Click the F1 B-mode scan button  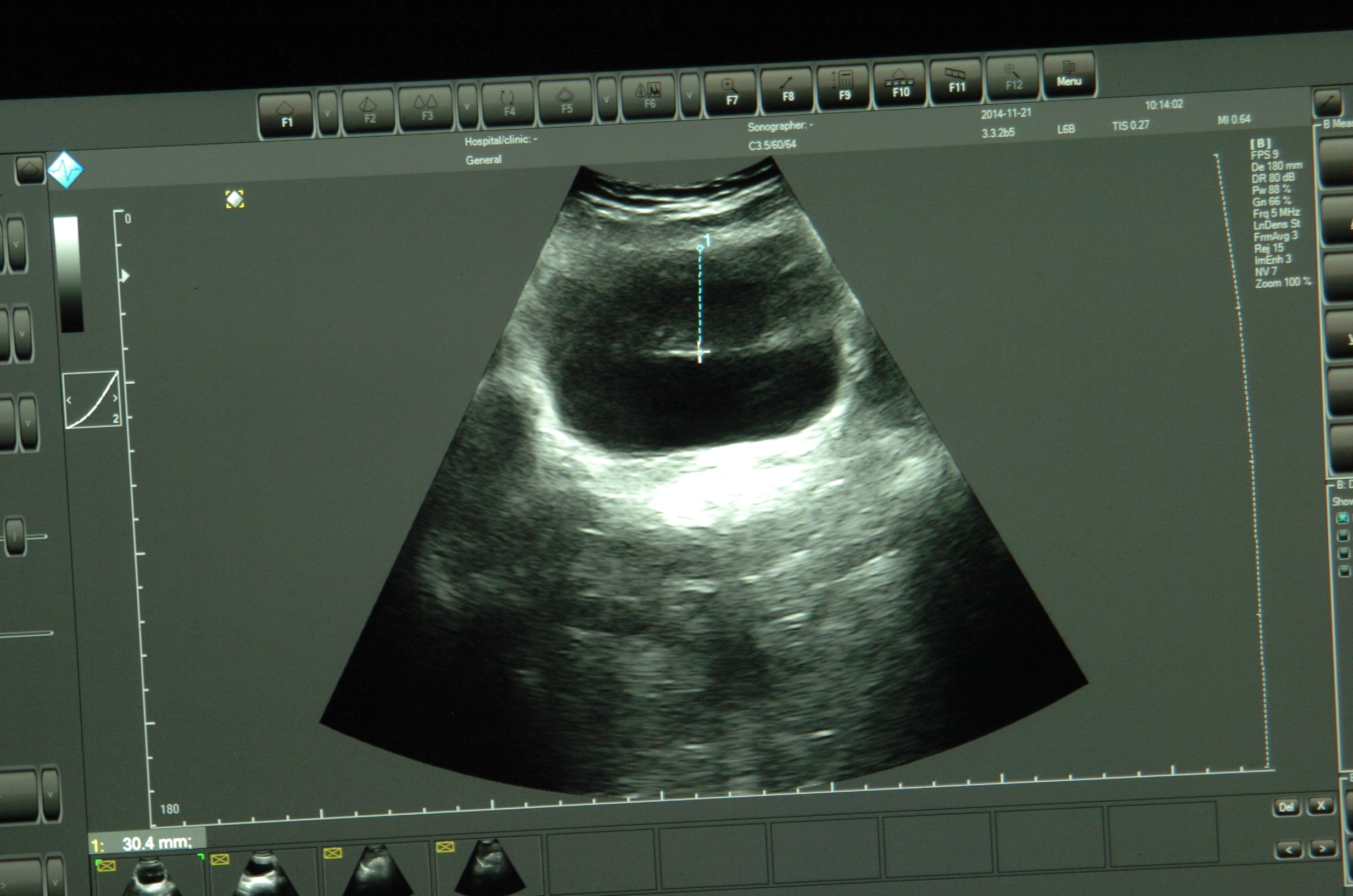point(286,114)
